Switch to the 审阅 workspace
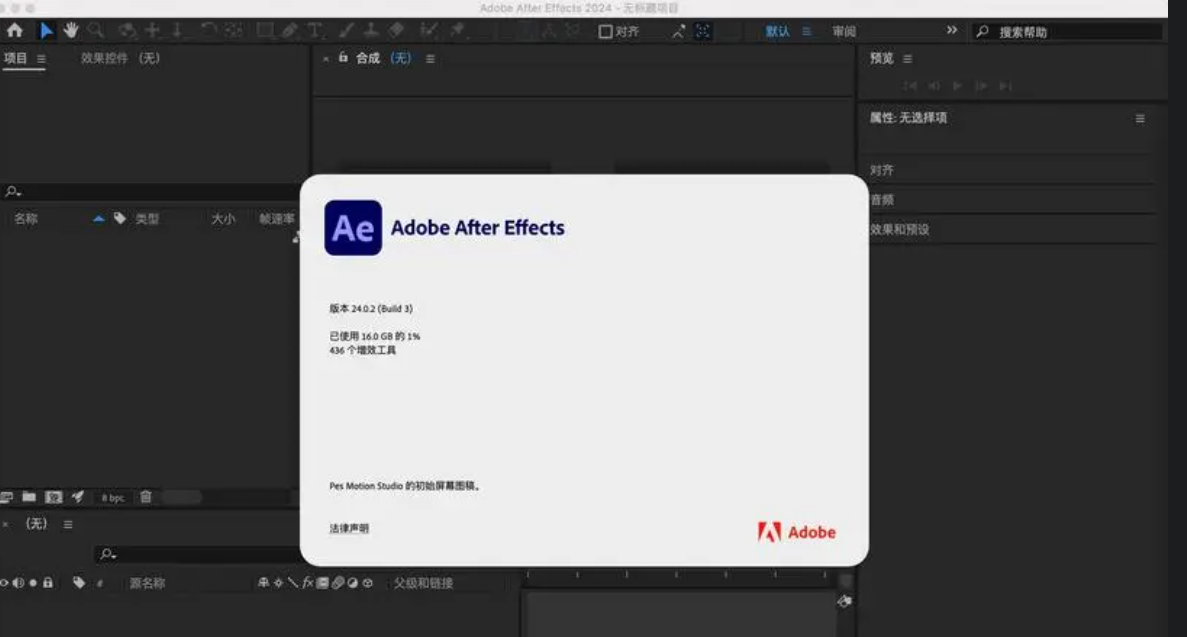The width and height of the screenshot is (1187, 637). 843,30
